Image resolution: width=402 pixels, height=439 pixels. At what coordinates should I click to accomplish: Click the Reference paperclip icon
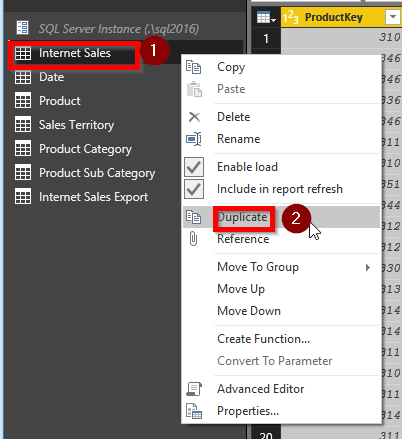(193, 239)
